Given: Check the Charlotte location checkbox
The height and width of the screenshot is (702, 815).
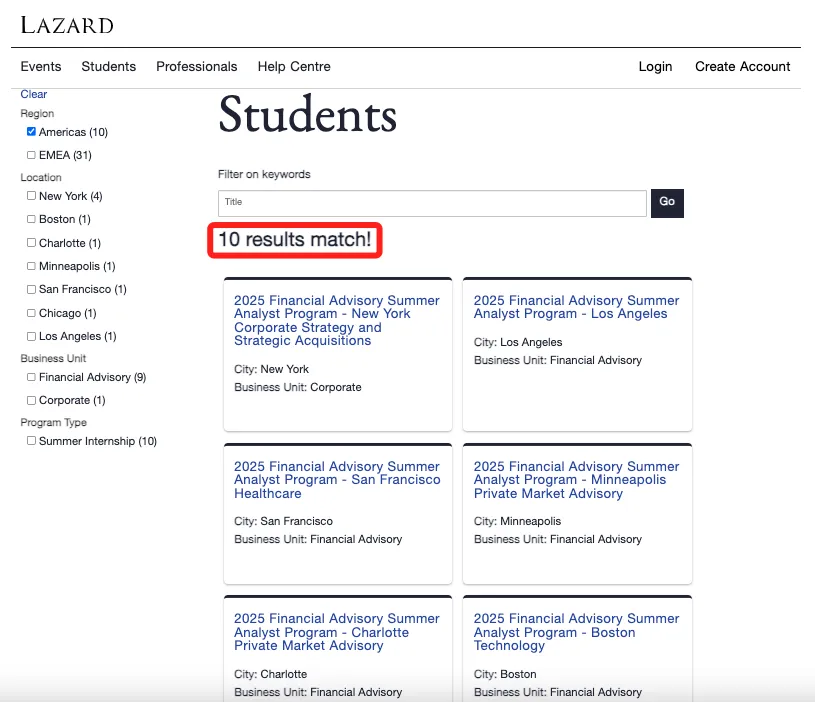Looking at the screenshot, I should click(31, 243).
